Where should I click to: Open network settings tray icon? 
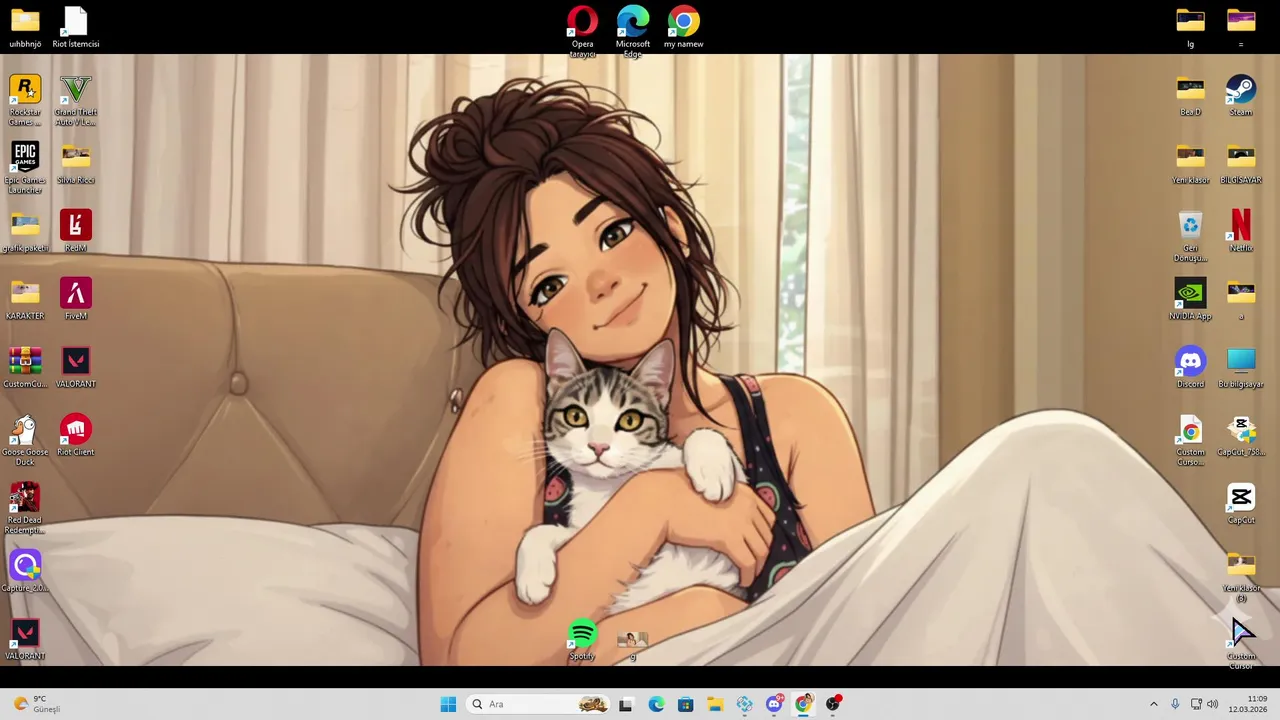pos(1196,704)
